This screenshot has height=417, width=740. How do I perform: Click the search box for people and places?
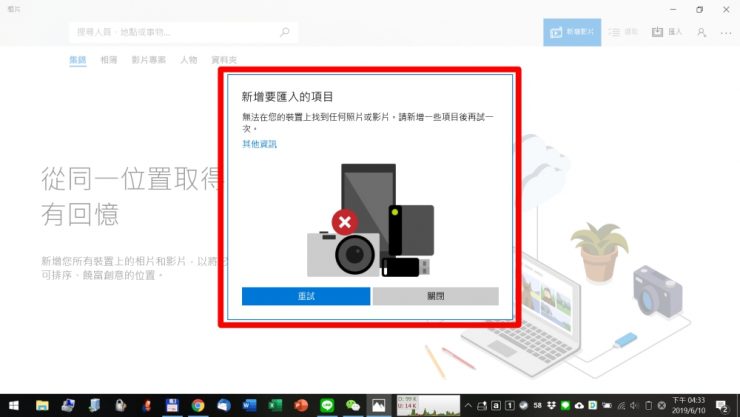pos(175,32)
